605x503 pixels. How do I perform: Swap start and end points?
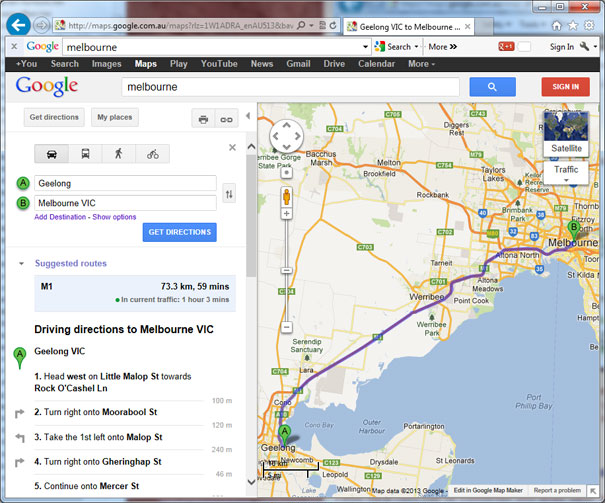click(229, 194)
